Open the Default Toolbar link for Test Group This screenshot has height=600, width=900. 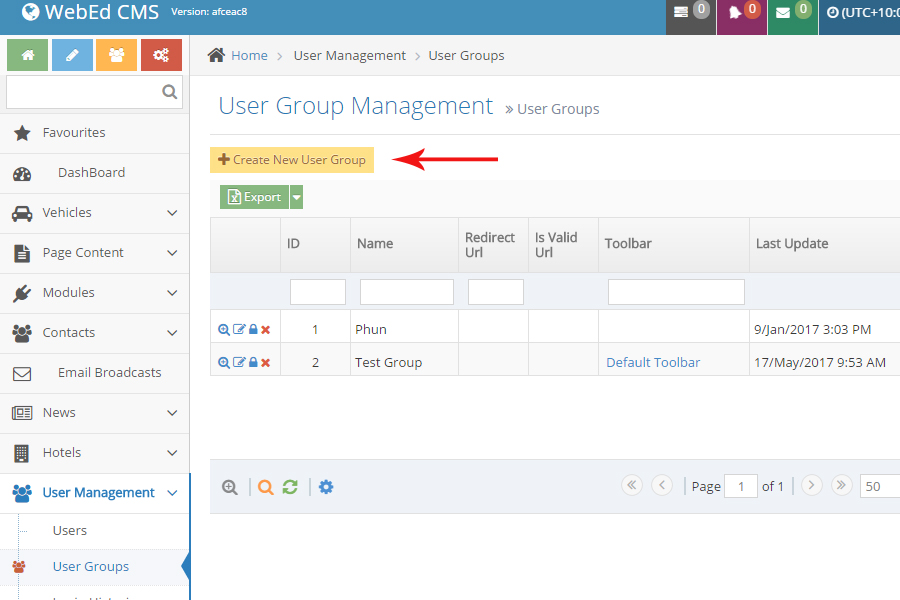(x=653, y=362)
